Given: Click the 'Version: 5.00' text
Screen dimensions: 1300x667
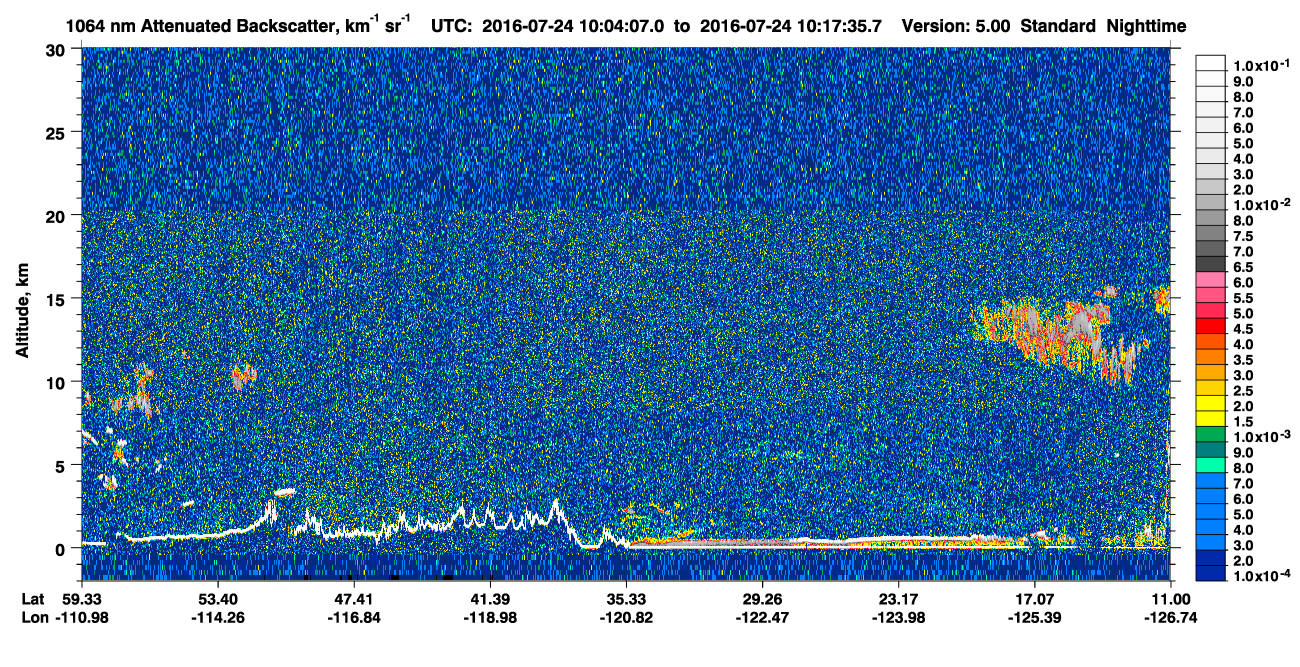Looking at the screenshot, I should (x=956, y=25).
